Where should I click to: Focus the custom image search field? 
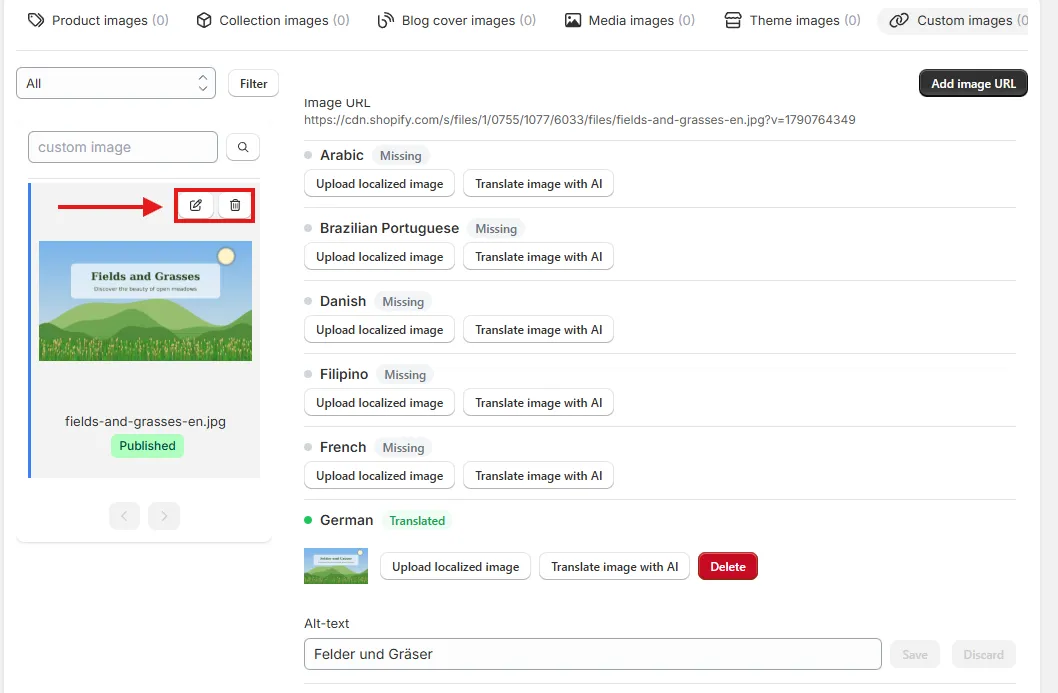[123, 147]
